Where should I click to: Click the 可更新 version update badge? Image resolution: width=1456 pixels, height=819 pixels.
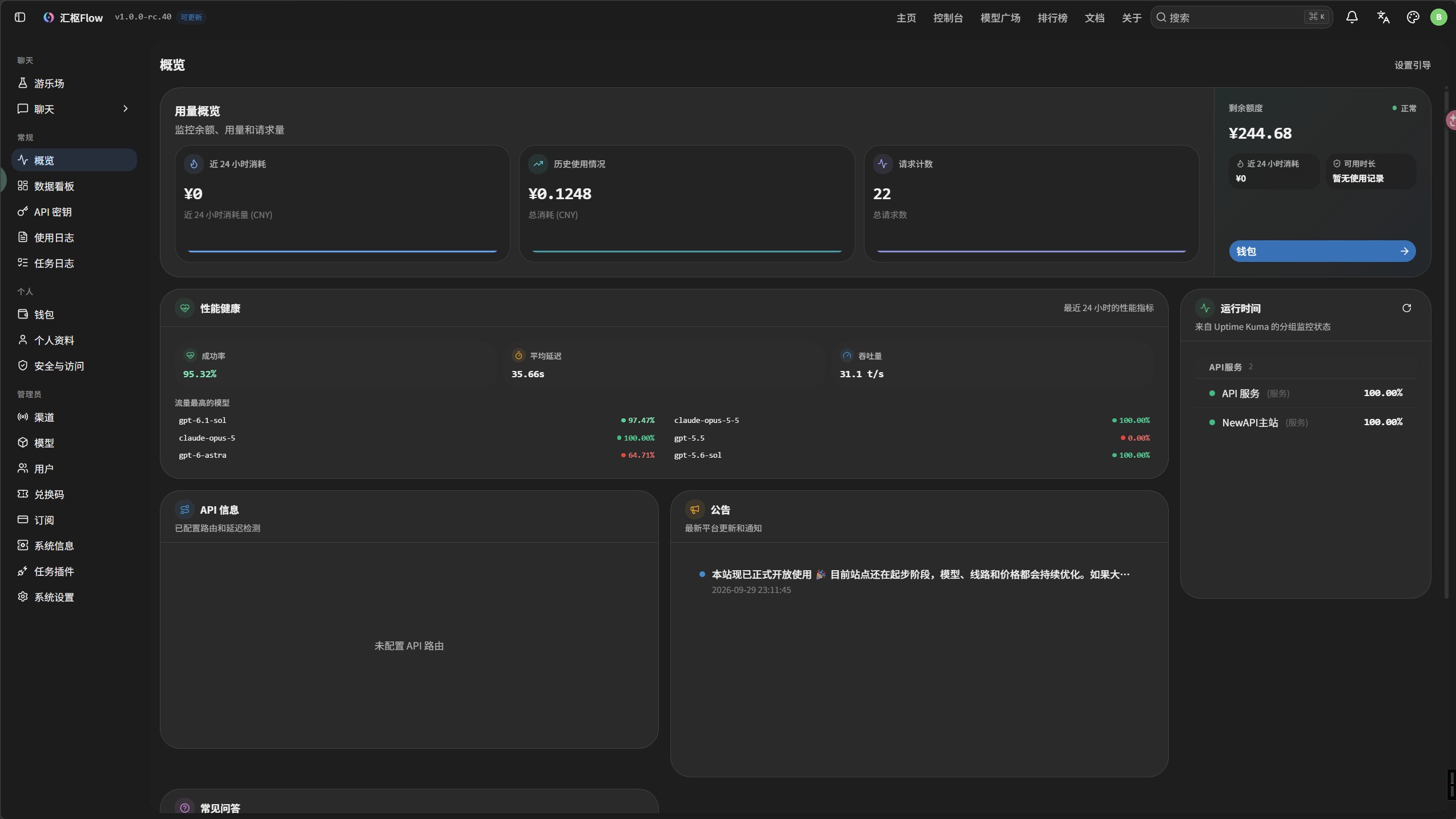191,17
